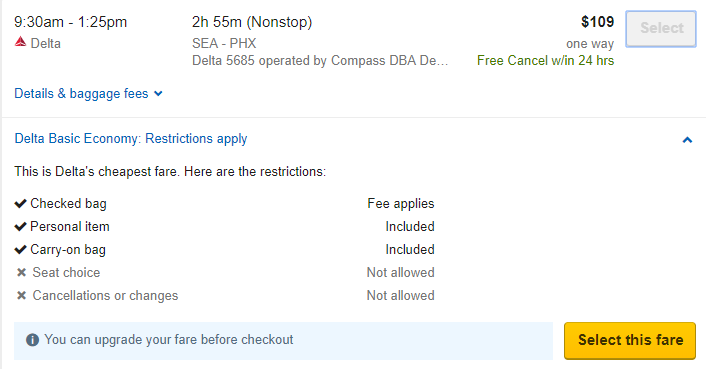Click the SEA - PHX route text
The height and width of the screenshot is (369, 706).
click(224, 43)
